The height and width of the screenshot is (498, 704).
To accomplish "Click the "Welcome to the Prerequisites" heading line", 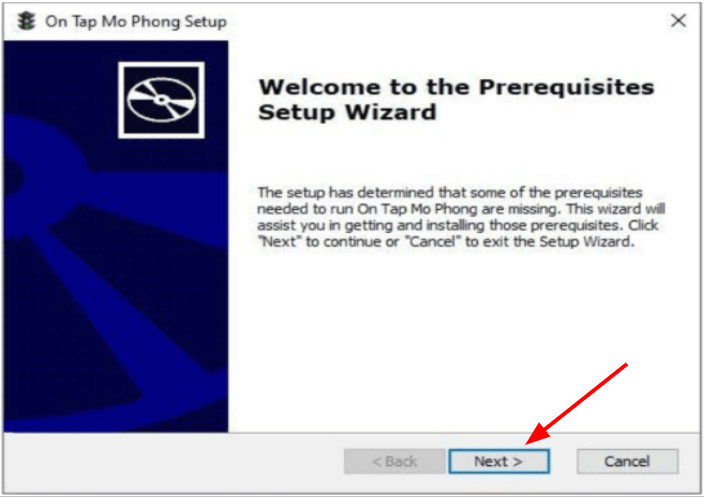I will pyautogui.click(x=456, y=87).
